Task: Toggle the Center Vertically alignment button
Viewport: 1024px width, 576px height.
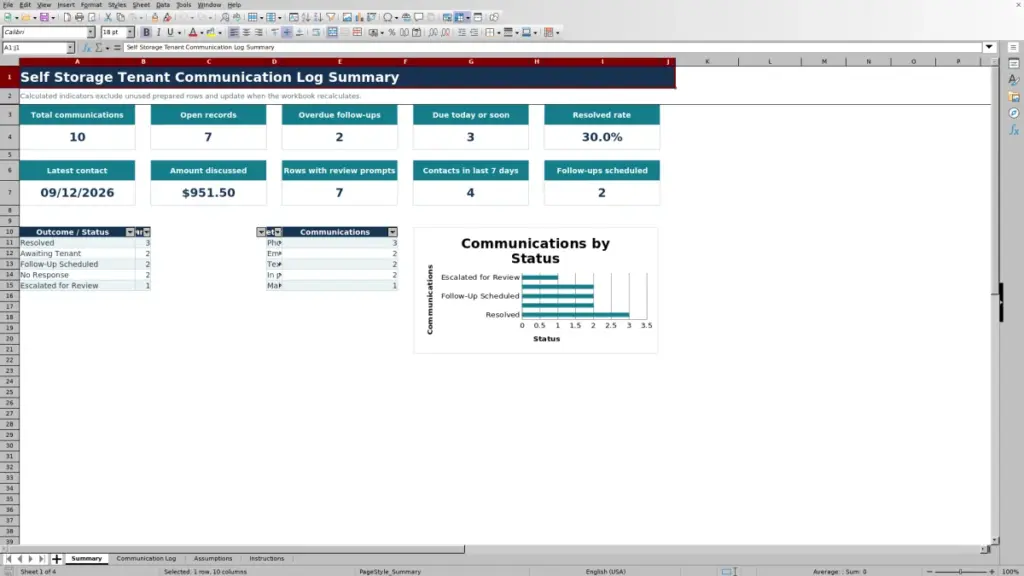Action: coord(287,32)
